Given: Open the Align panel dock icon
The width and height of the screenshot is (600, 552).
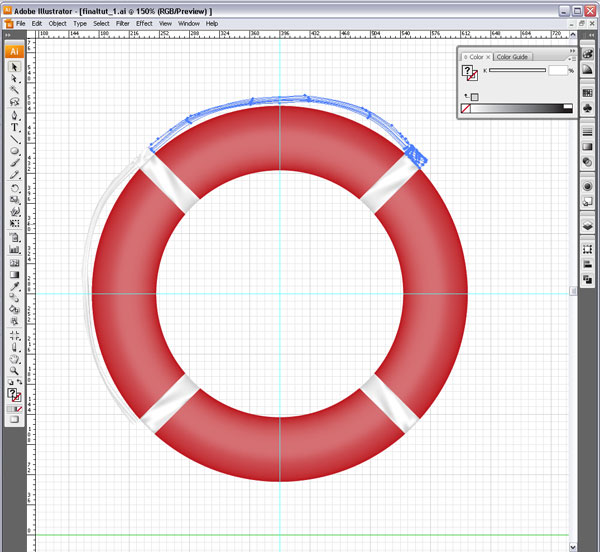Looking at the screenshot, I should [x=587, y=264].
